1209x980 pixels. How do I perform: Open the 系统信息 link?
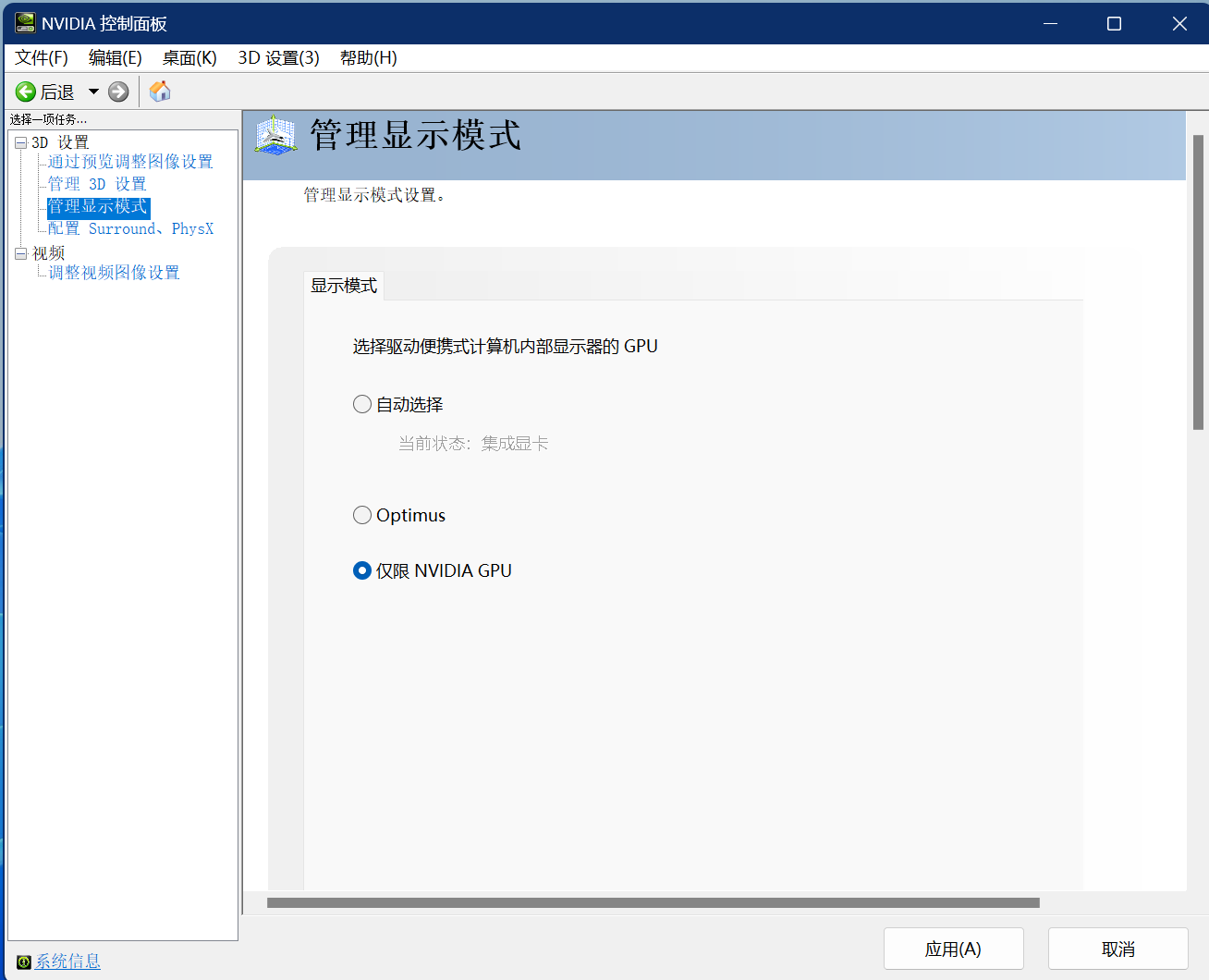tap(69, 961)
